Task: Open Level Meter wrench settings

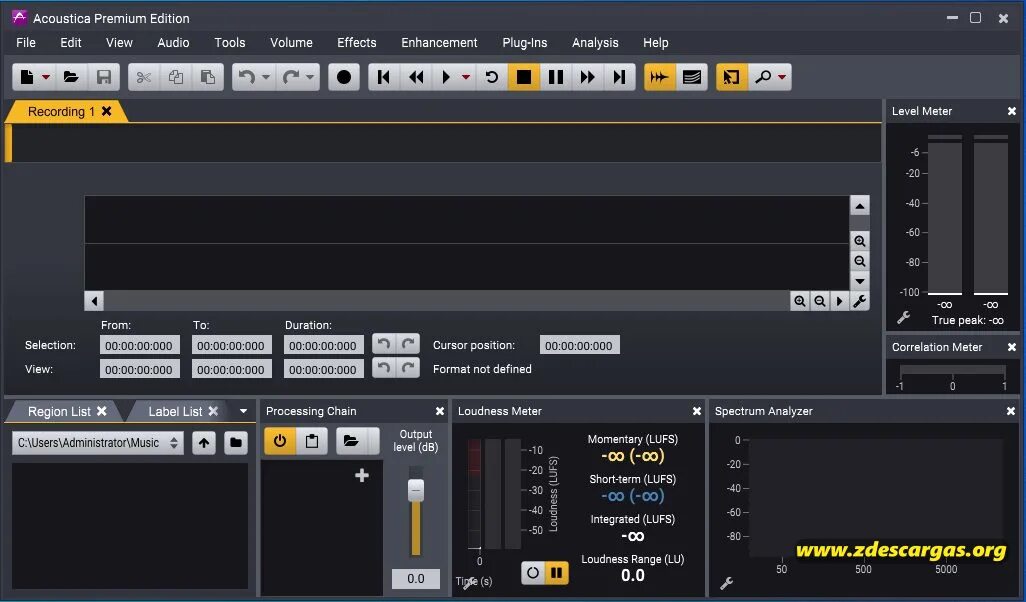Action: 904,317
